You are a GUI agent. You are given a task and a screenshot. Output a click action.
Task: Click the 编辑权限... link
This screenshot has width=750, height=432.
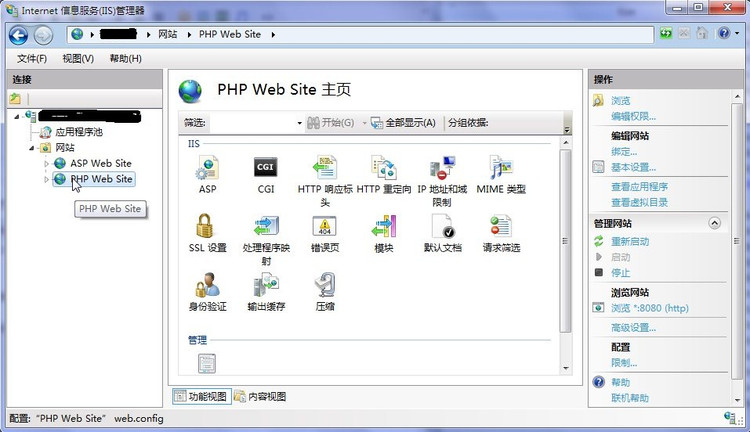[x=633, y=116]
